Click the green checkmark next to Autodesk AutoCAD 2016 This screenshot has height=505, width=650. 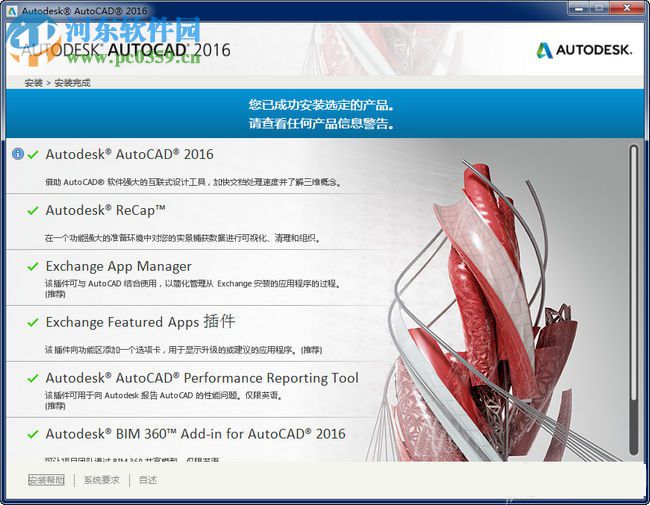[x=33, y=155]
